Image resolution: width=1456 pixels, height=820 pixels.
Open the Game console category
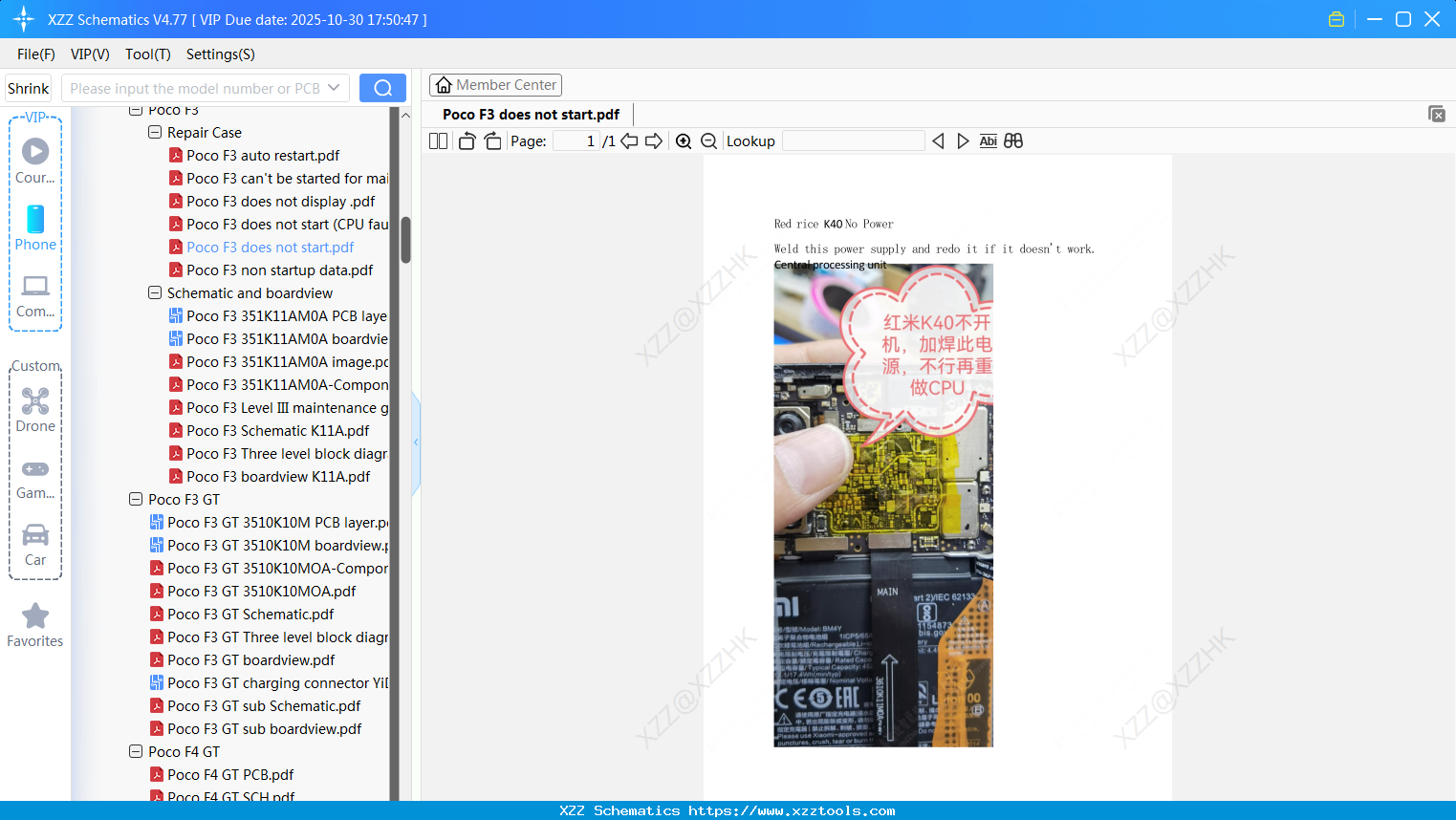[35, 478]
